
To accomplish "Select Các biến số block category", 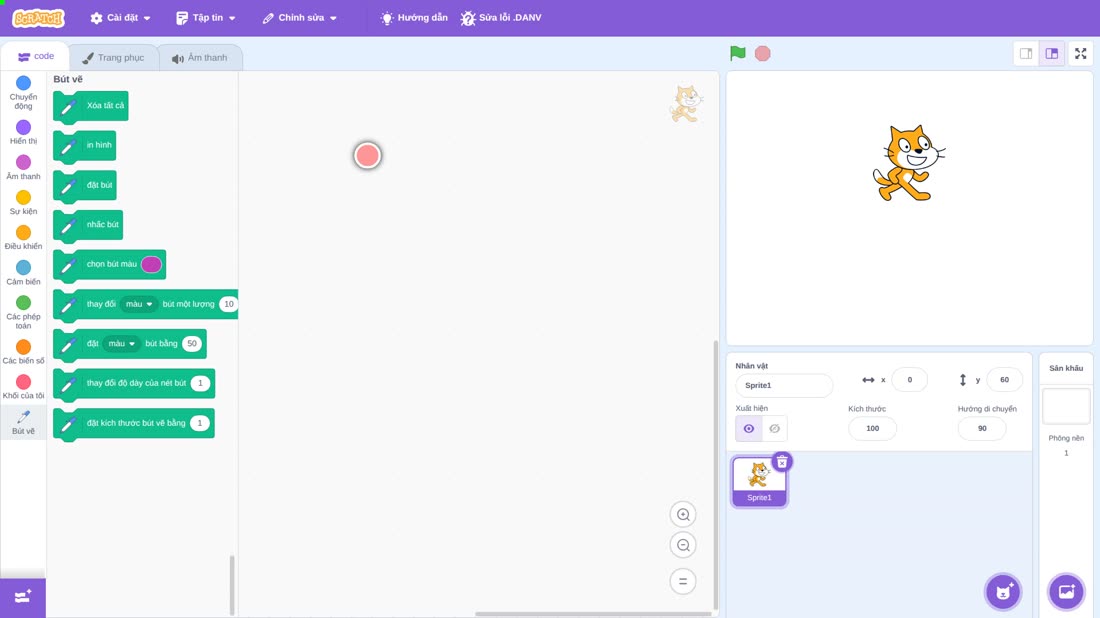I will [23, 352].
